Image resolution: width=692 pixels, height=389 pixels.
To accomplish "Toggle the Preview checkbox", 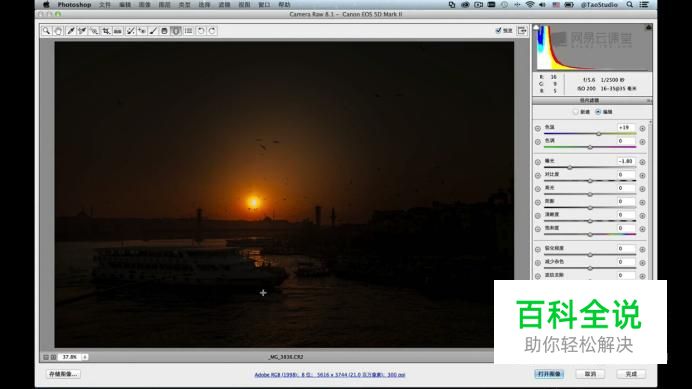I will pyautogui.click(x=498, y=30).
